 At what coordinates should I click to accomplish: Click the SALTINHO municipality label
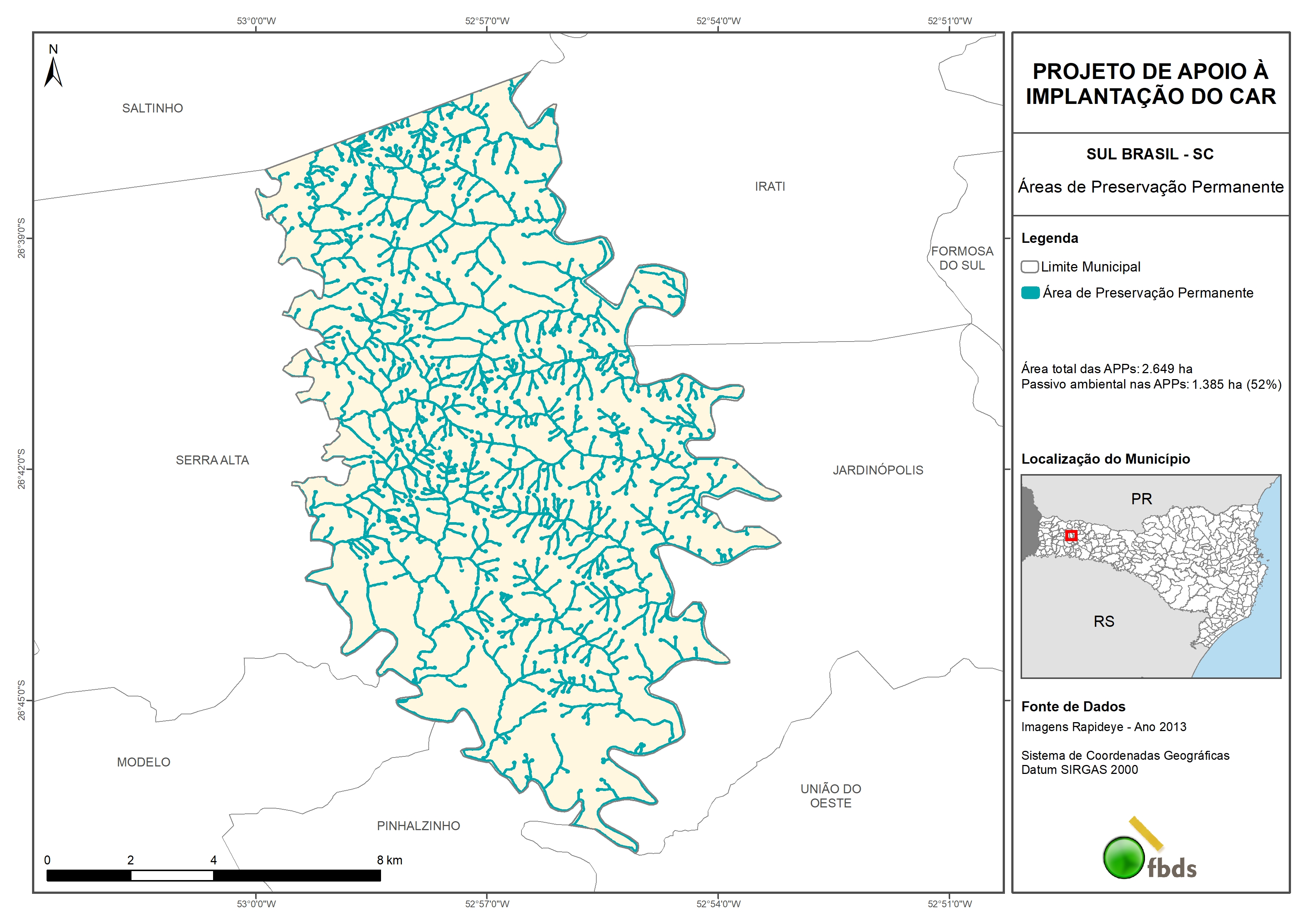pos(153,108)
